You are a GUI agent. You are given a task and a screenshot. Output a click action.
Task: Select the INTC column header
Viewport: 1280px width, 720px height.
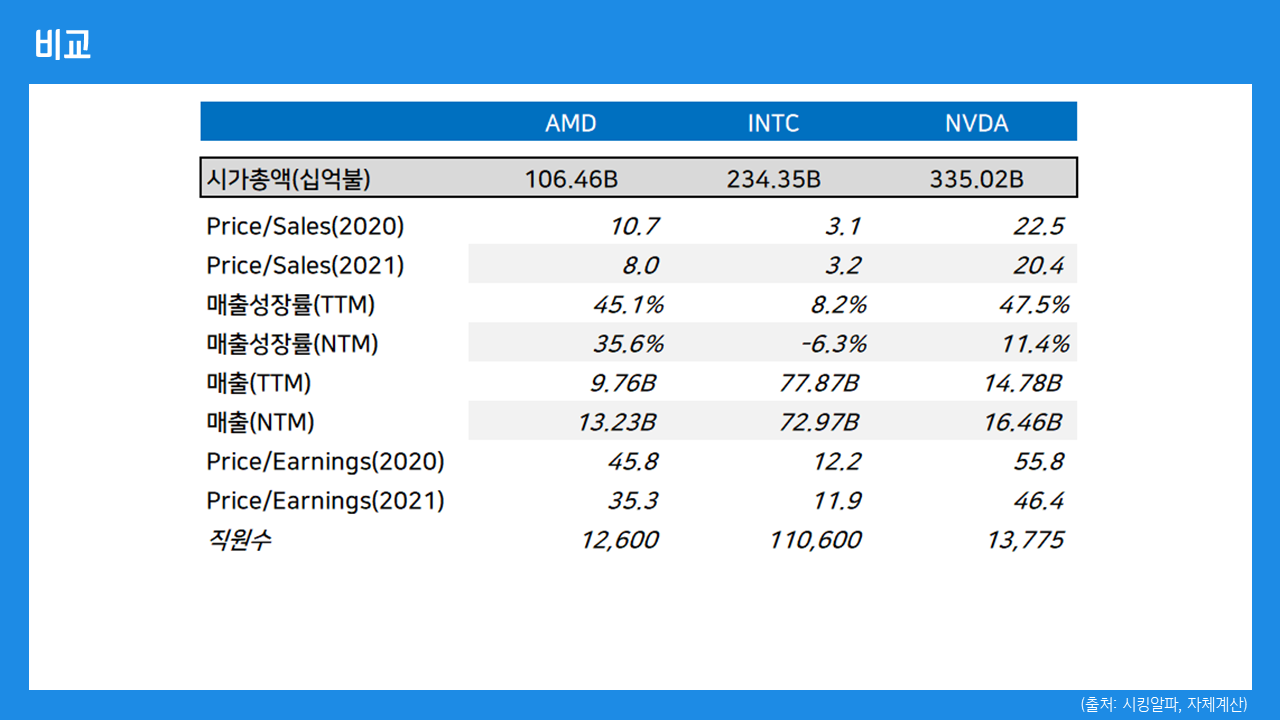pos(774,123)
